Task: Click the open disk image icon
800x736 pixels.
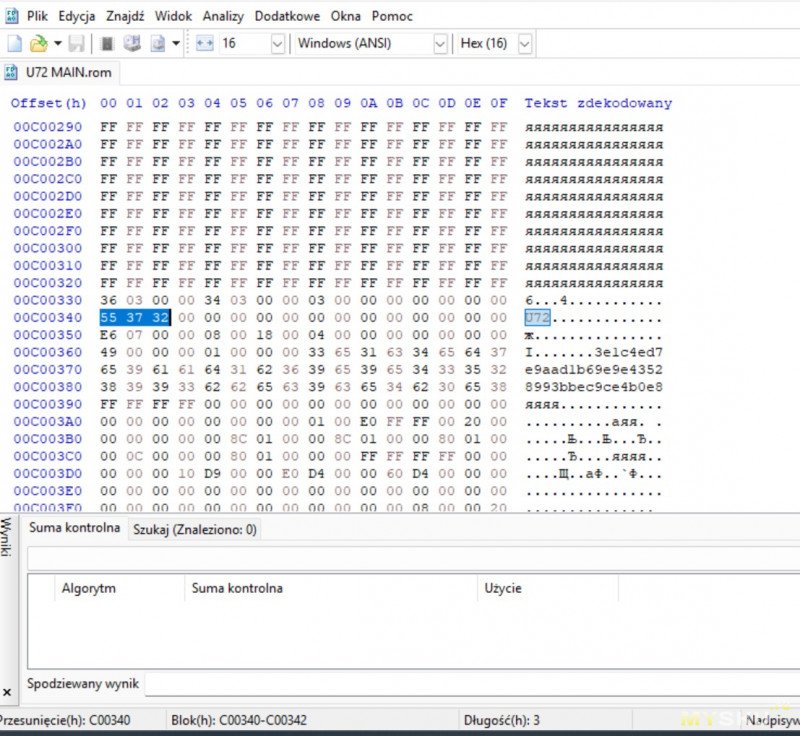Action: point(157,44)
